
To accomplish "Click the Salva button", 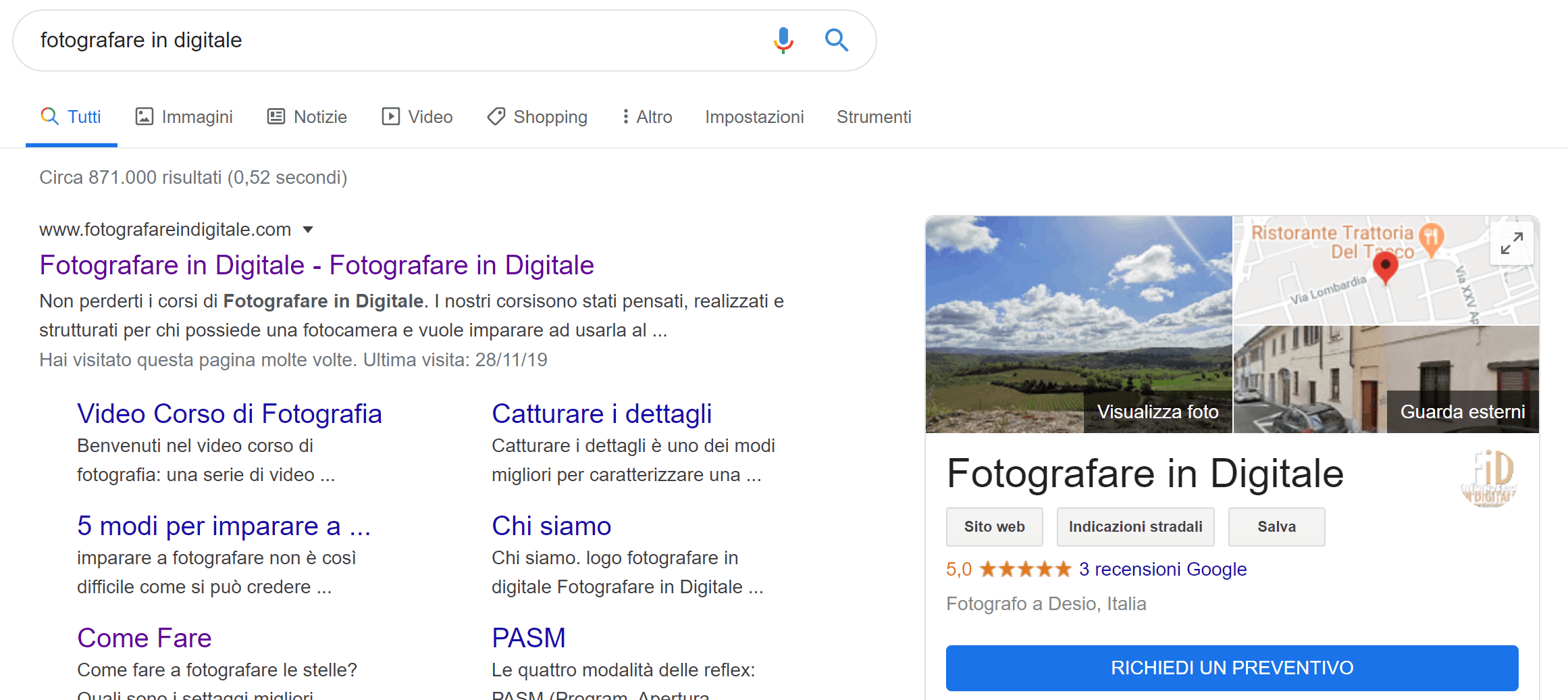I will (x=1276, y=527).
